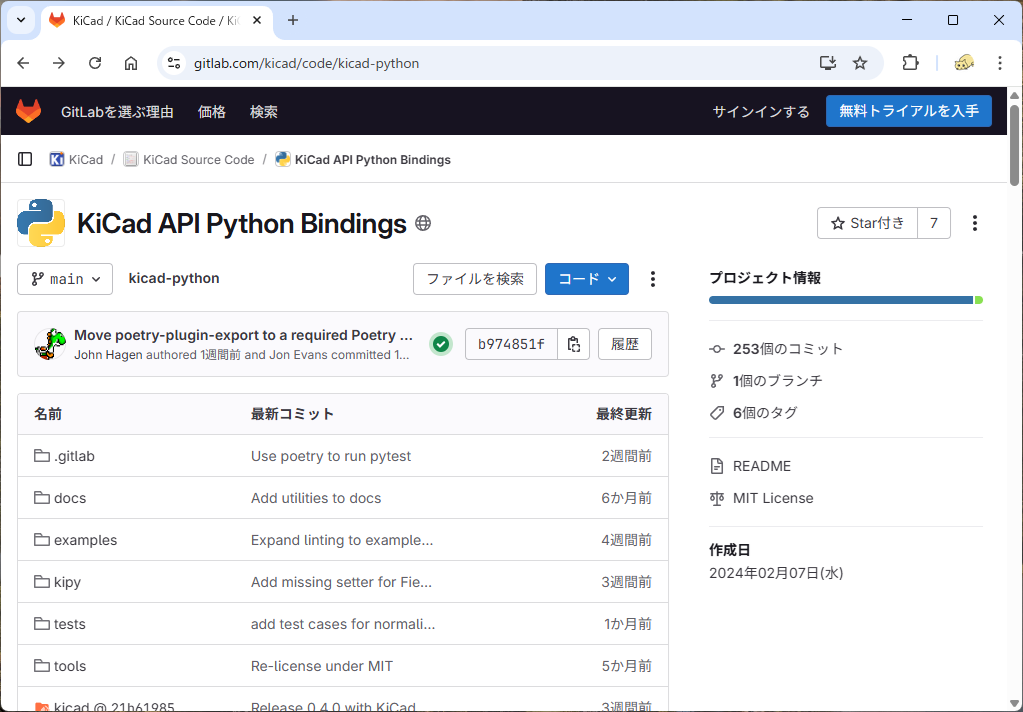
Task: Go forward with the browser forward arrow
Action: click(x=59, y=63)
